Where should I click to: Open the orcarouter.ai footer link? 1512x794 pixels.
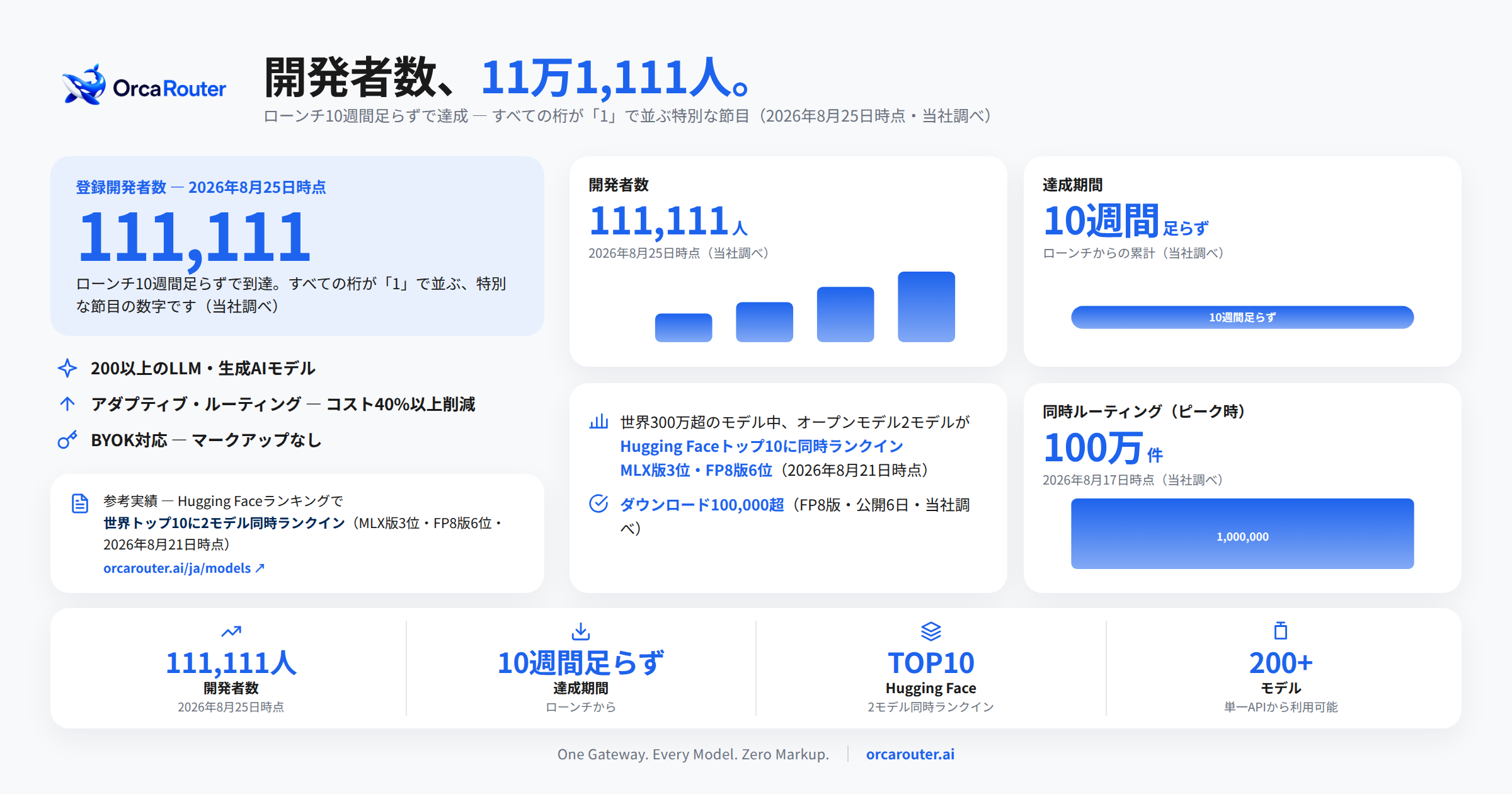point(910,754)
